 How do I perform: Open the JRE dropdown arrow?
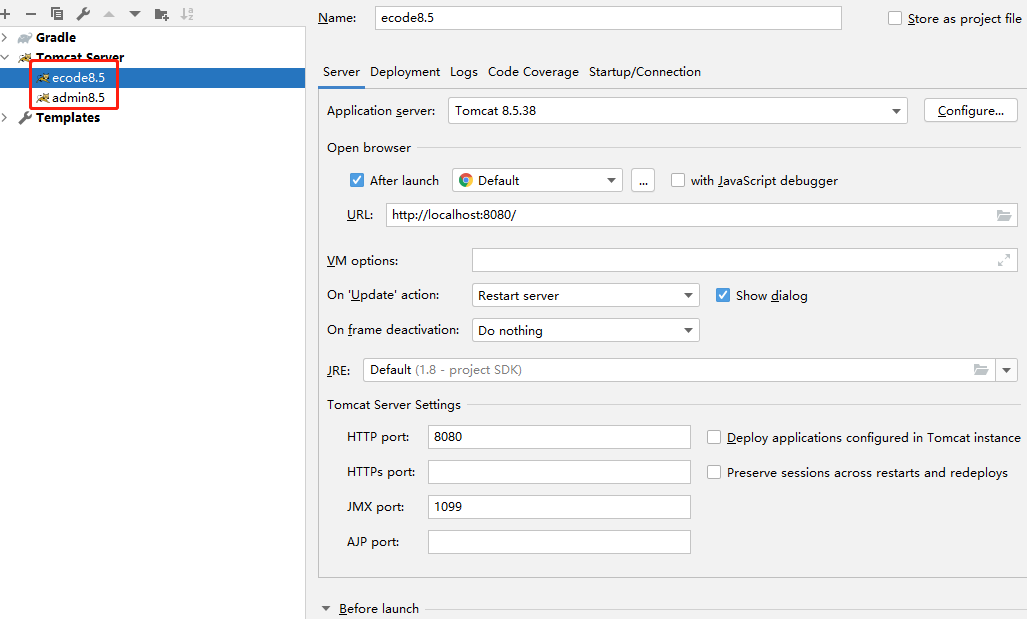click(x=1006, y=370)
